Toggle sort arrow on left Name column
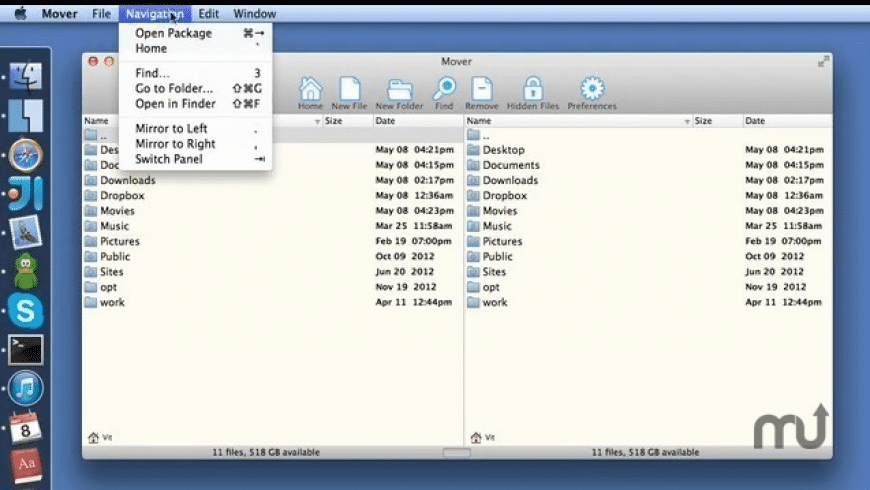870x490 pixels. pos(317,121)
